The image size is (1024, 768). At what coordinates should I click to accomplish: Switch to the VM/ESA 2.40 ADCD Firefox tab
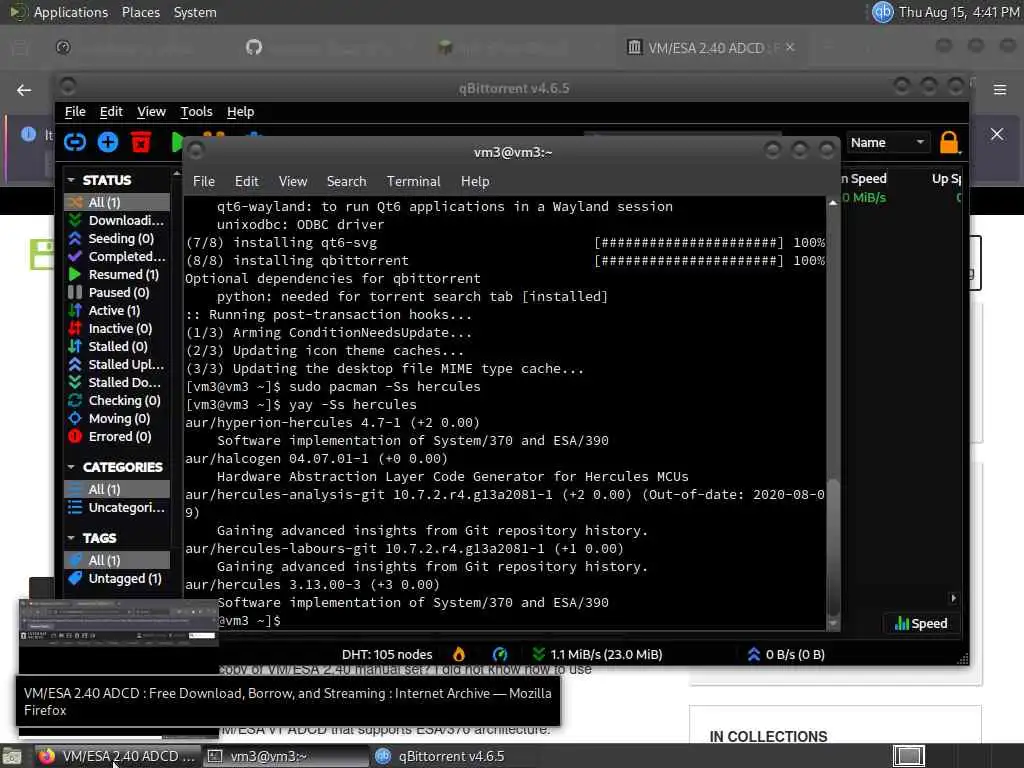click(x=705, y=48)
